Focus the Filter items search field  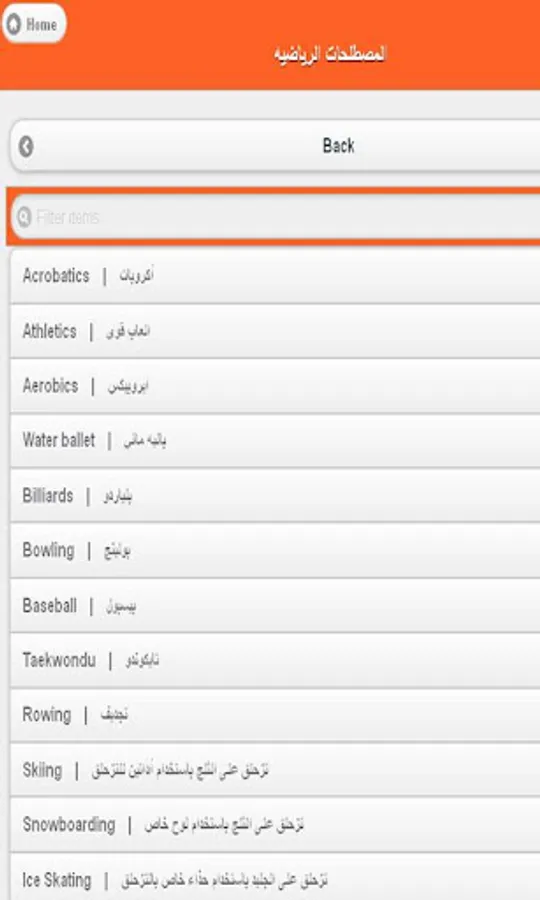[276, 217]
